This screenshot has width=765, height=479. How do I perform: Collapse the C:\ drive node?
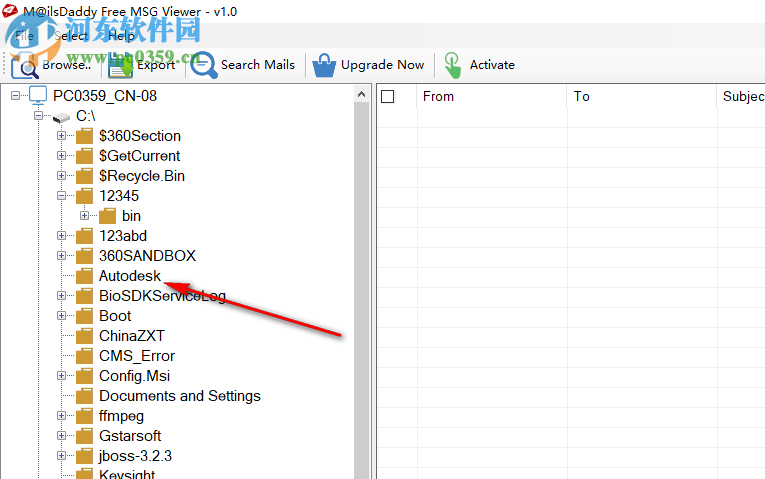pos(39,116)
